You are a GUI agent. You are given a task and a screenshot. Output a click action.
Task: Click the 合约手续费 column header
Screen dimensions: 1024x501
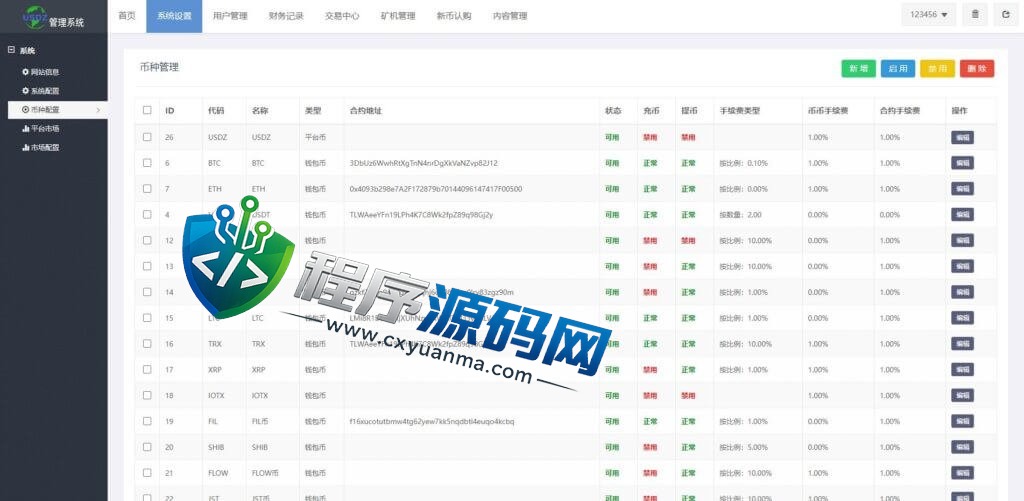(900, 111)
